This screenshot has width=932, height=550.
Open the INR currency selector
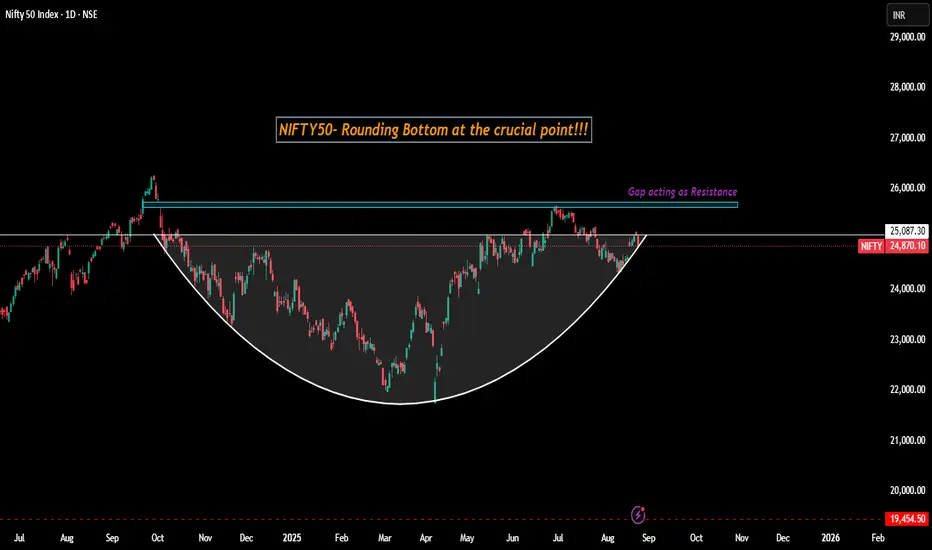click(907, 15)
